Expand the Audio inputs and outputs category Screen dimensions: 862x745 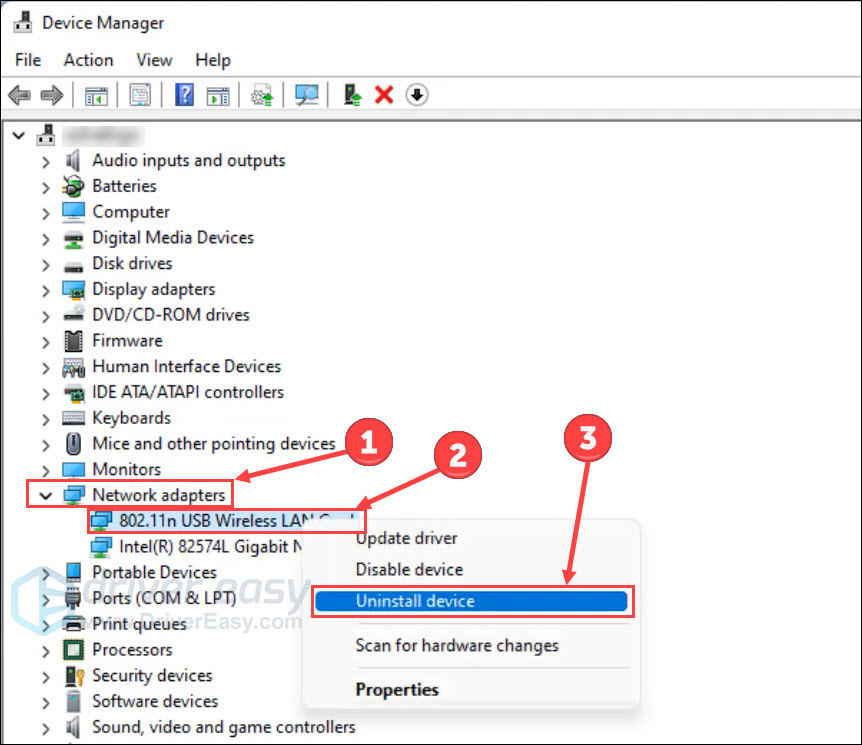click(46, 161)
